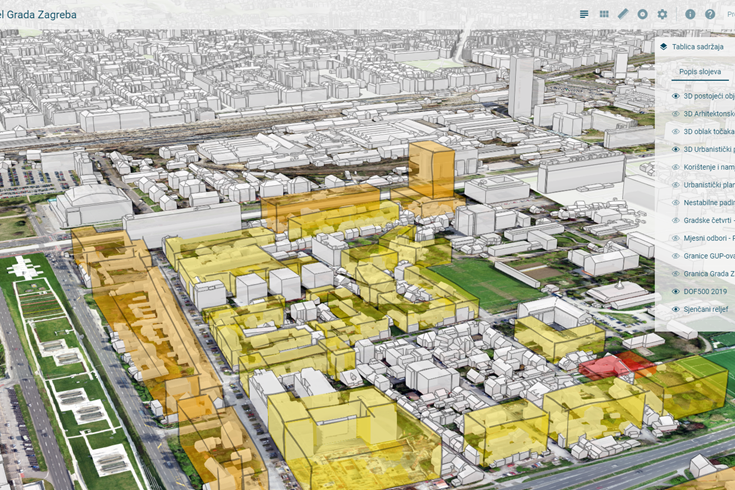This screenshot has height=490, width=735.
Task: Open the info icon in toolbar
Action: coord(690,14)
